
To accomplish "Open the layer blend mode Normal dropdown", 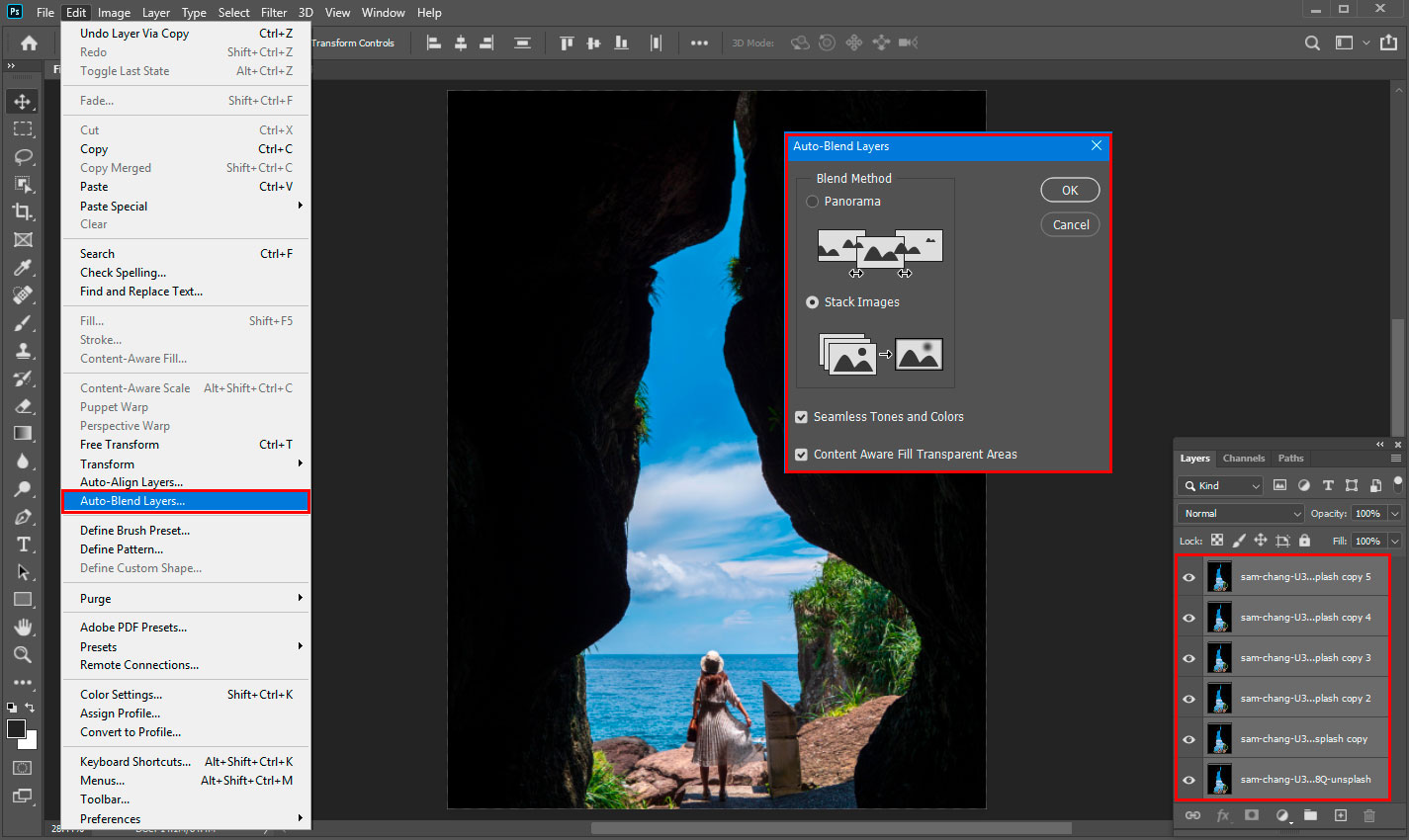I will pos(1241,514).
